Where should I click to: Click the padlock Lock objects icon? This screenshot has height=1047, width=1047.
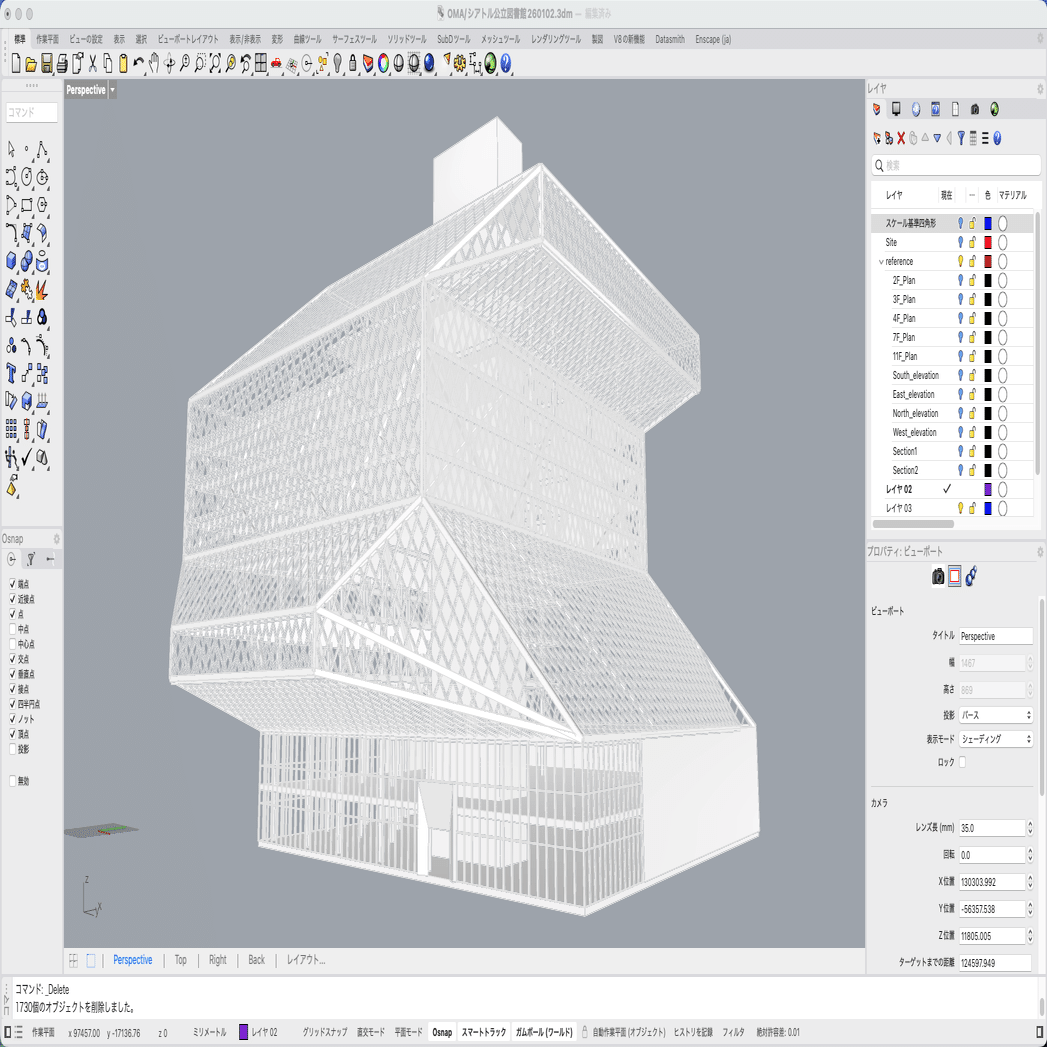[x=353, y=63]
